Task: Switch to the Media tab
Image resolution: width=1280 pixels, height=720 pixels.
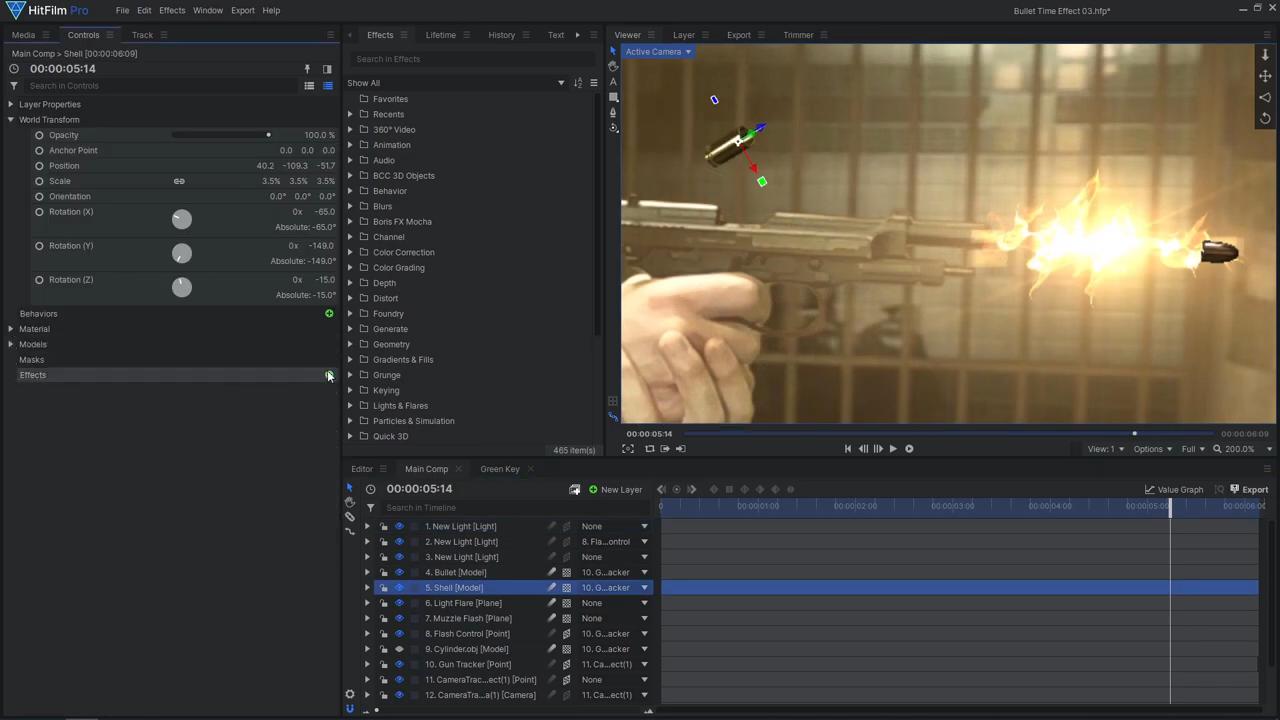Action: tap(23, 35)
